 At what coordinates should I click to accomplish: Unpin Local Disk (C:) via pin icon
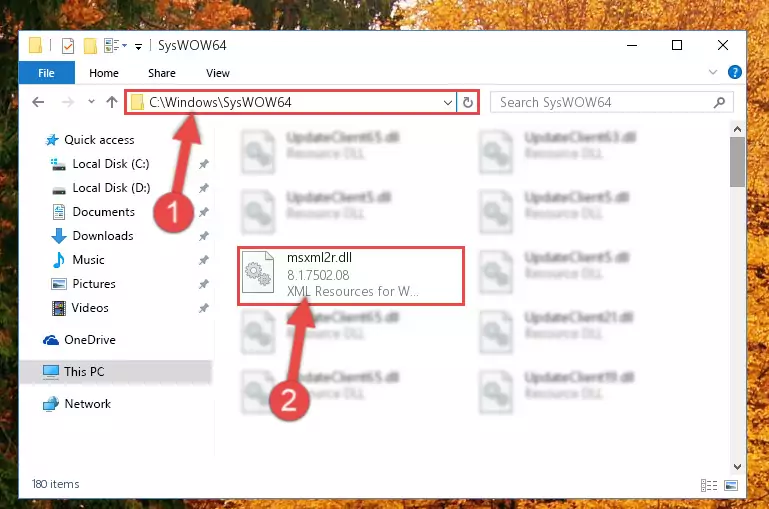click(204, 164)
